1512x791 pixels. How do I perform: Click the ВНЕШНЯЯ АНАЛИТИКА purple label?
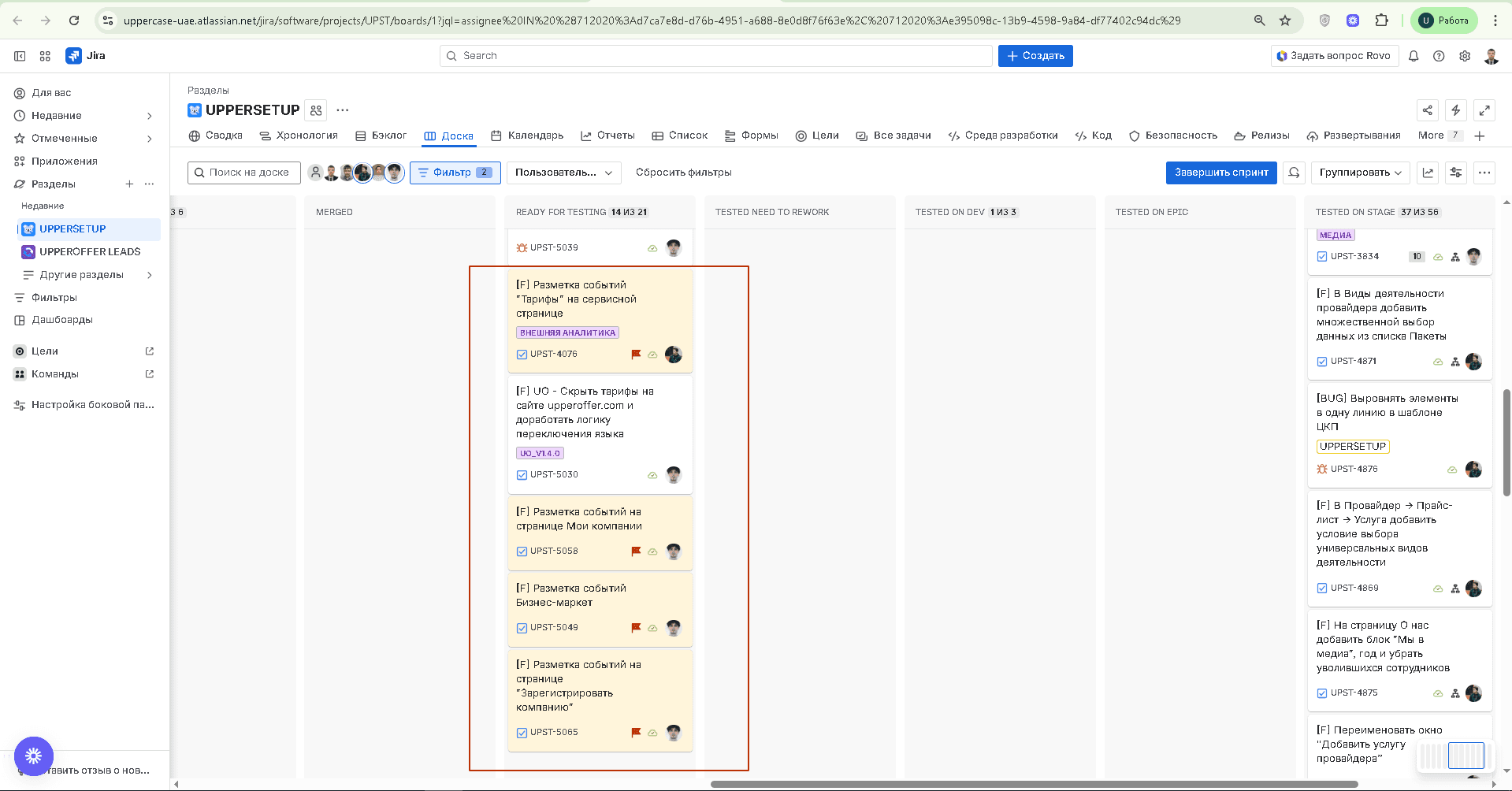point(567,333)
